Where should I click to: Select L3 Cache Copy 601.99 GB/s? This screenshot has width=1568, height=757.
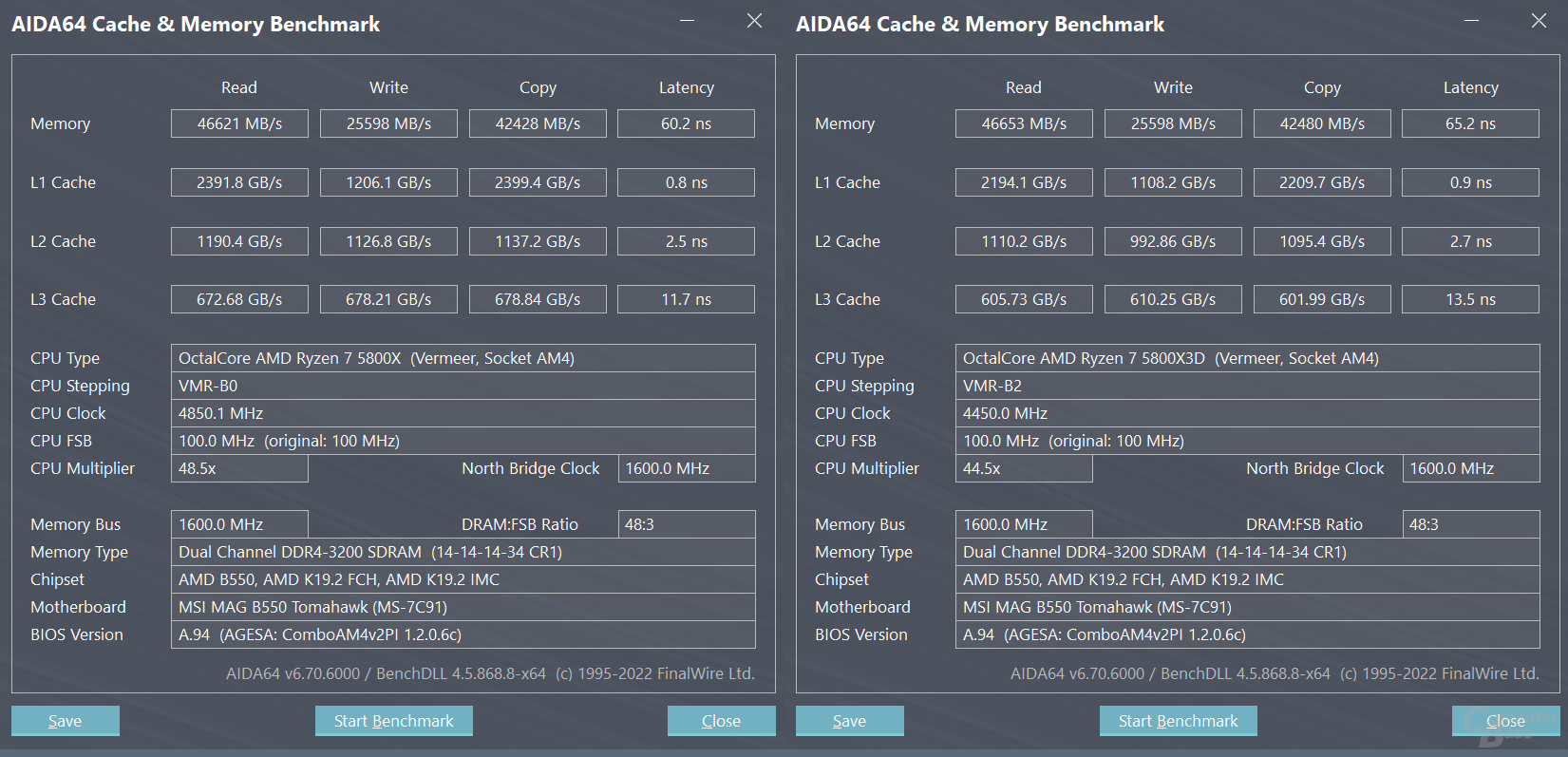tap(1322, 299)
